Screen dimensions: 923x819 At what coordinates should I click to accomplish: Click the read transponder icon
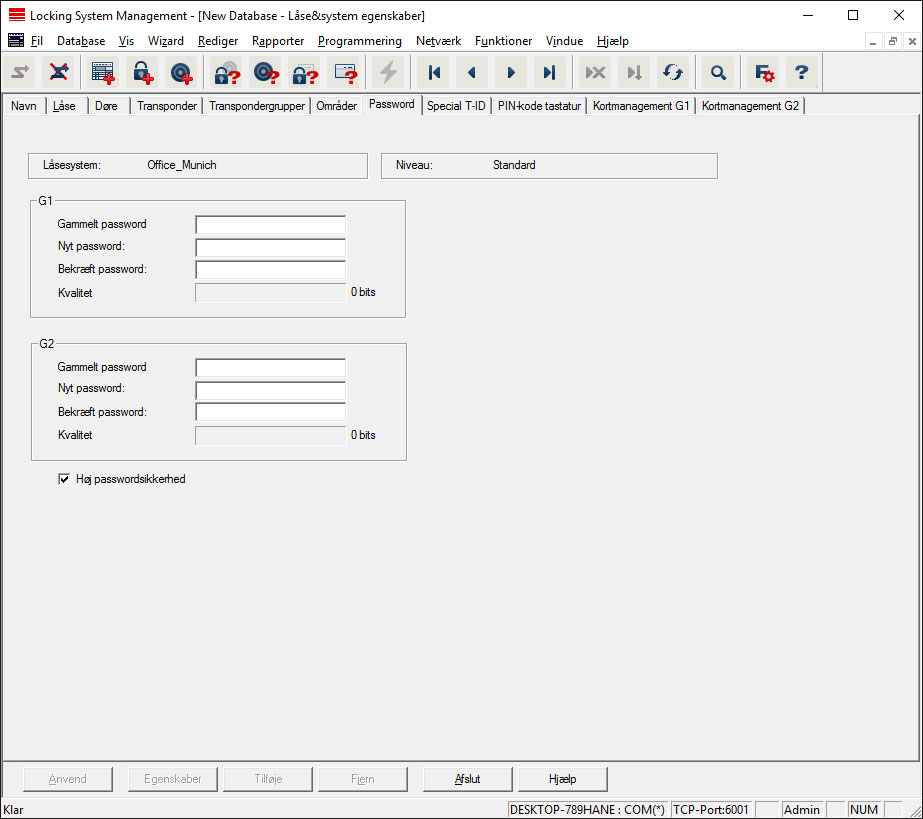pos(265,72)
